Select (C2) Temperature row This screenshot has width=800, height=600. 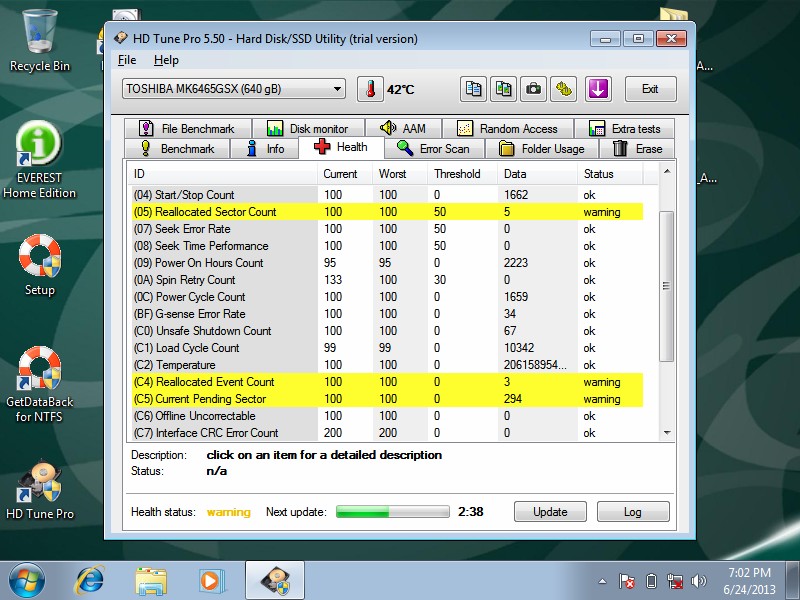pyautogui.click(x=388, y=365)
